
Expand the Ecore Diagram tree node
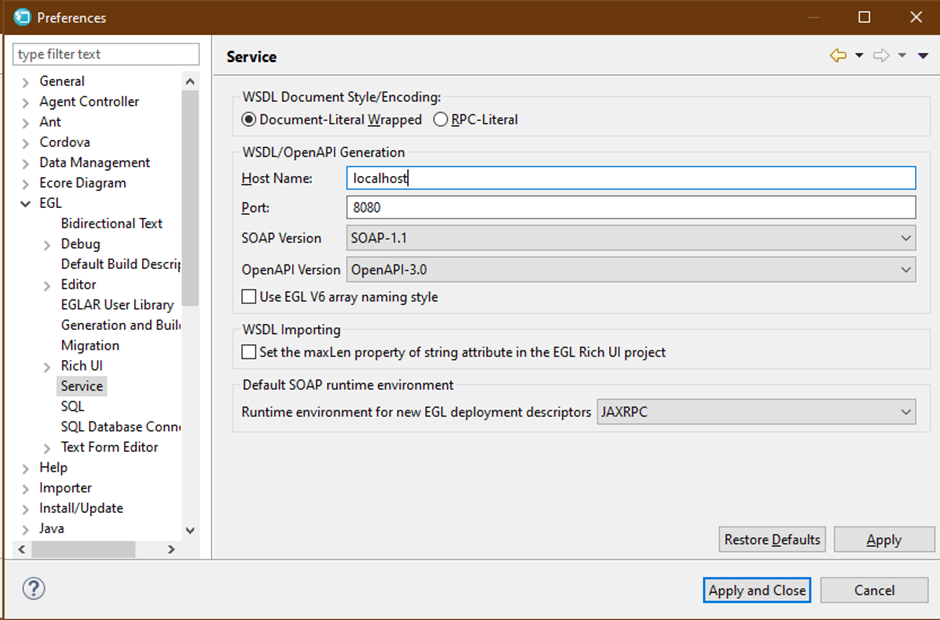click(x=25, y=184)
